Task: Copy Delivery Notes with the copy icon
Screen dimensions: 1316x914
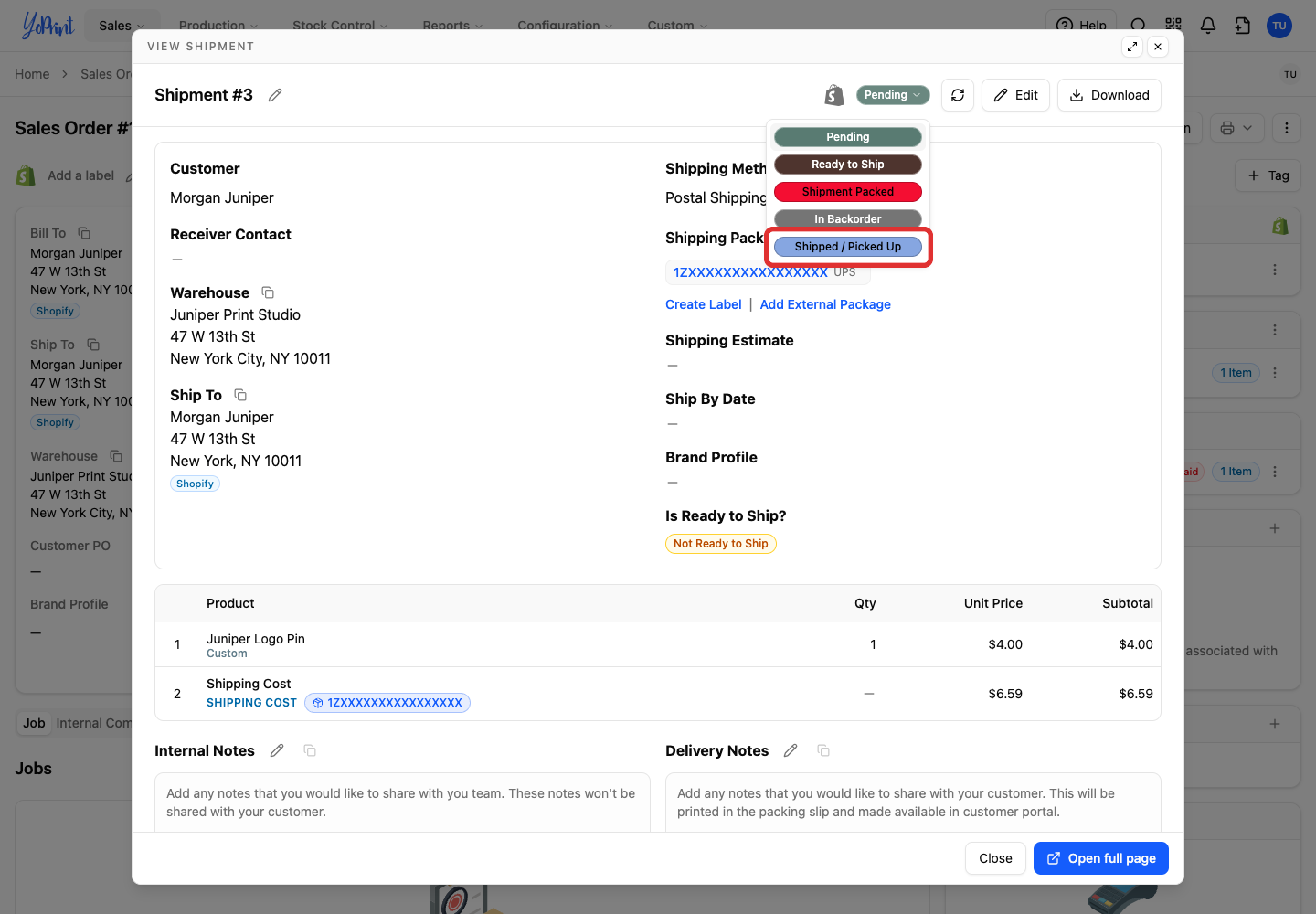Action: pos(823,750)
